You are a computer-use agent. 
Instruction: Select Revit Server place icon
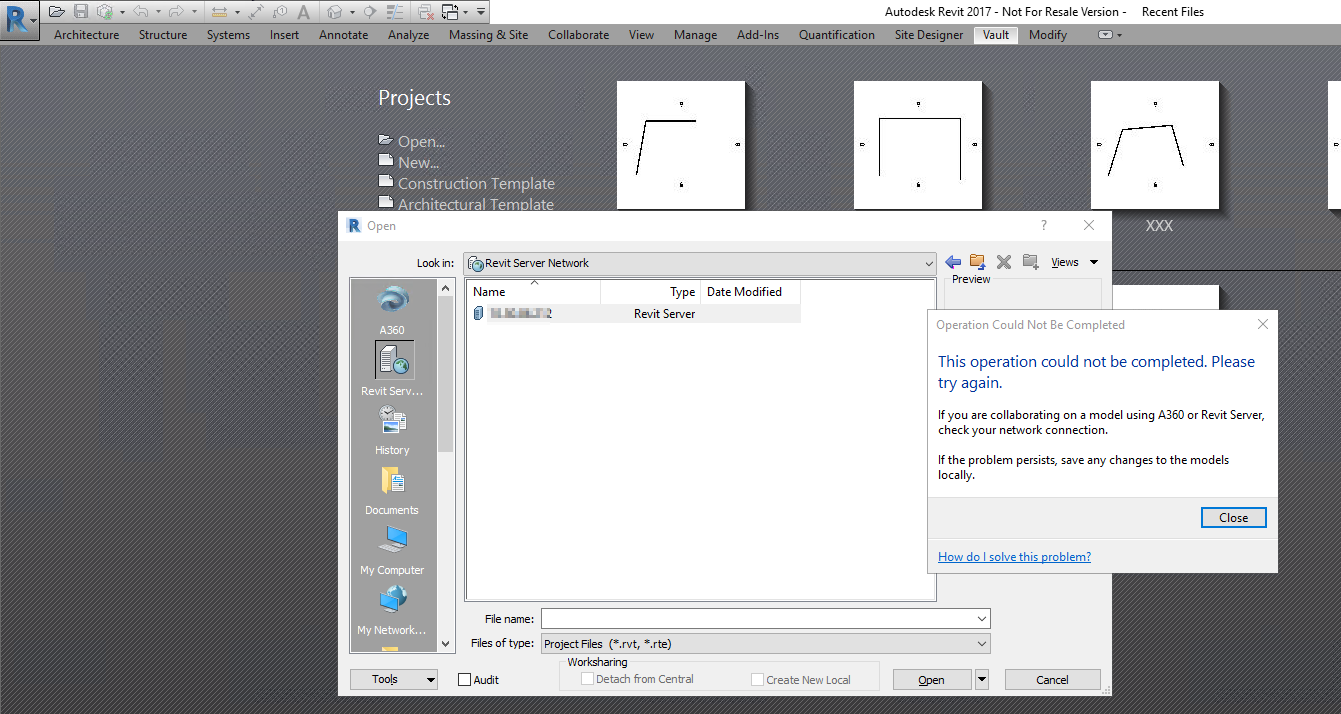[392, 369]
